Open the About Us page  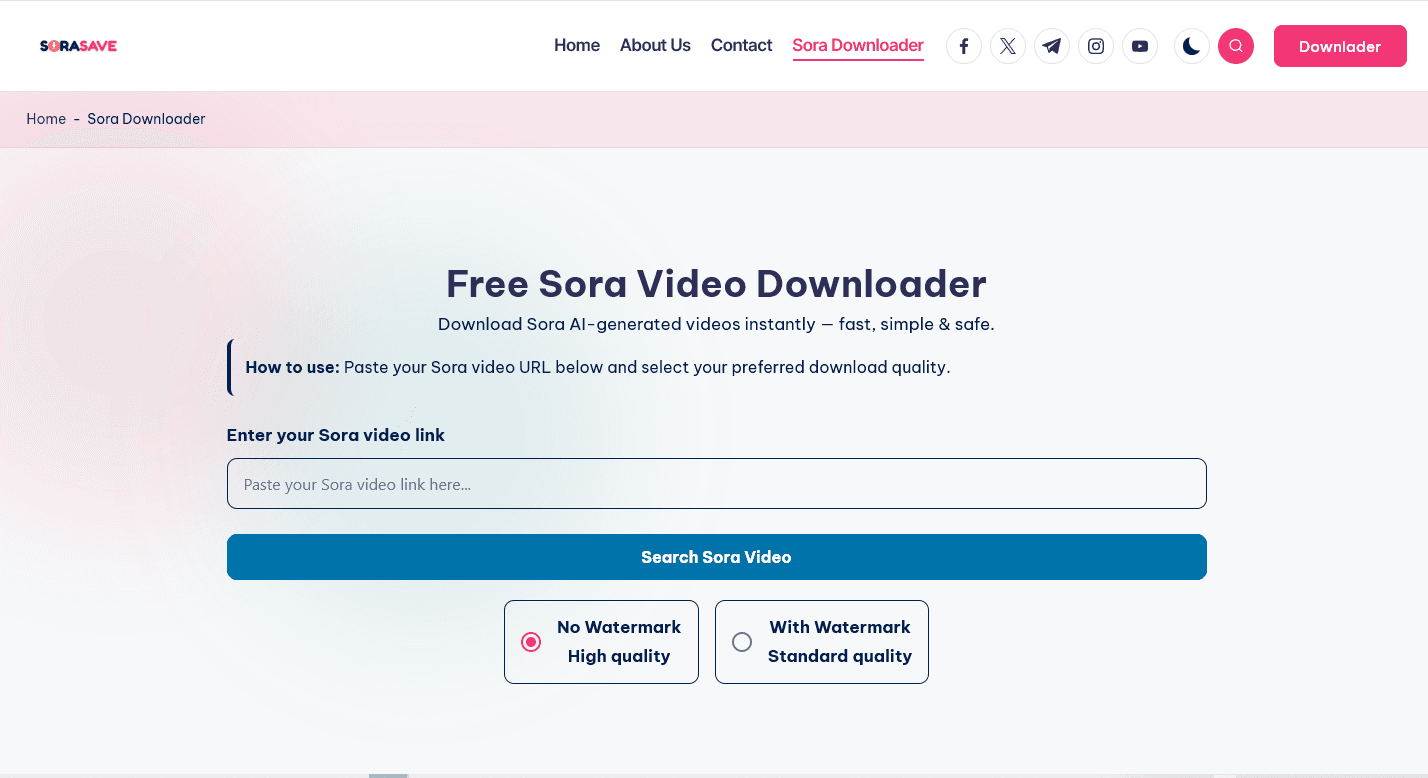click(x=655, y=45)
